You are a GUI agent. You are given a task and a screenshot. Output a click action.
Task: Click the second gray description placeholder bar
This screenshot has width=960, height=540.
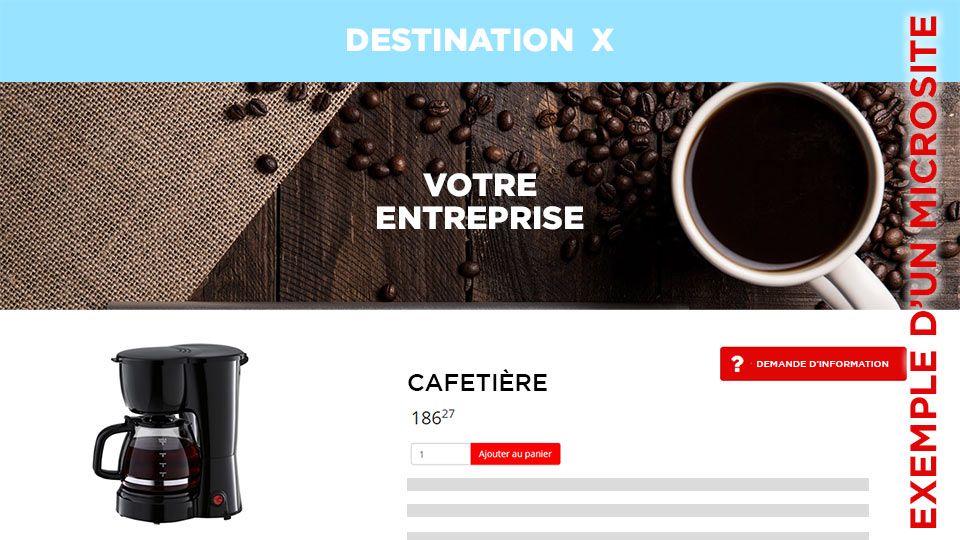[x=637, y=511]
